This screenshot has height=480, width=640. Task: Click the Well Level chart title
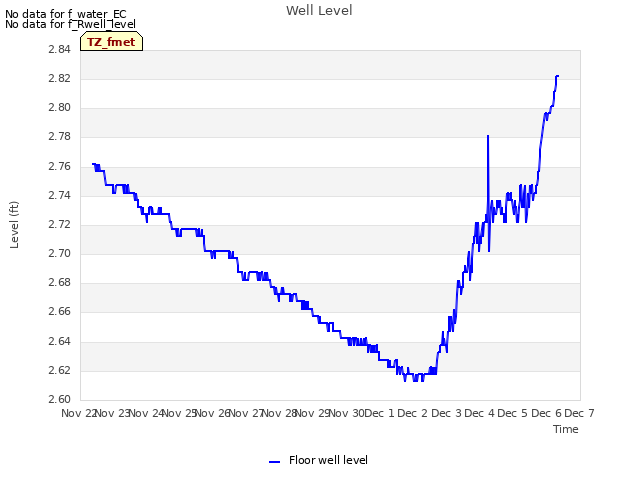(x=319, y=11)
